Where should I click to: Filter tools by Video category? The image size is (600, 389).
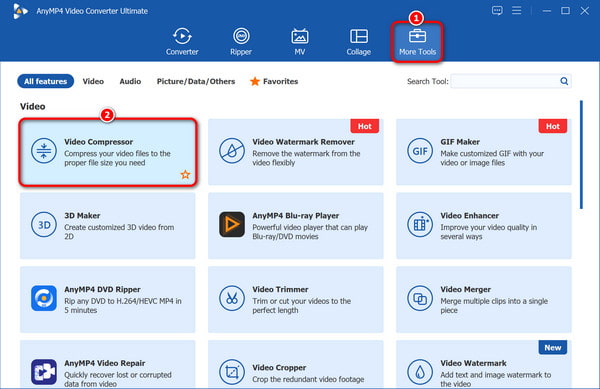pos(93,81)
